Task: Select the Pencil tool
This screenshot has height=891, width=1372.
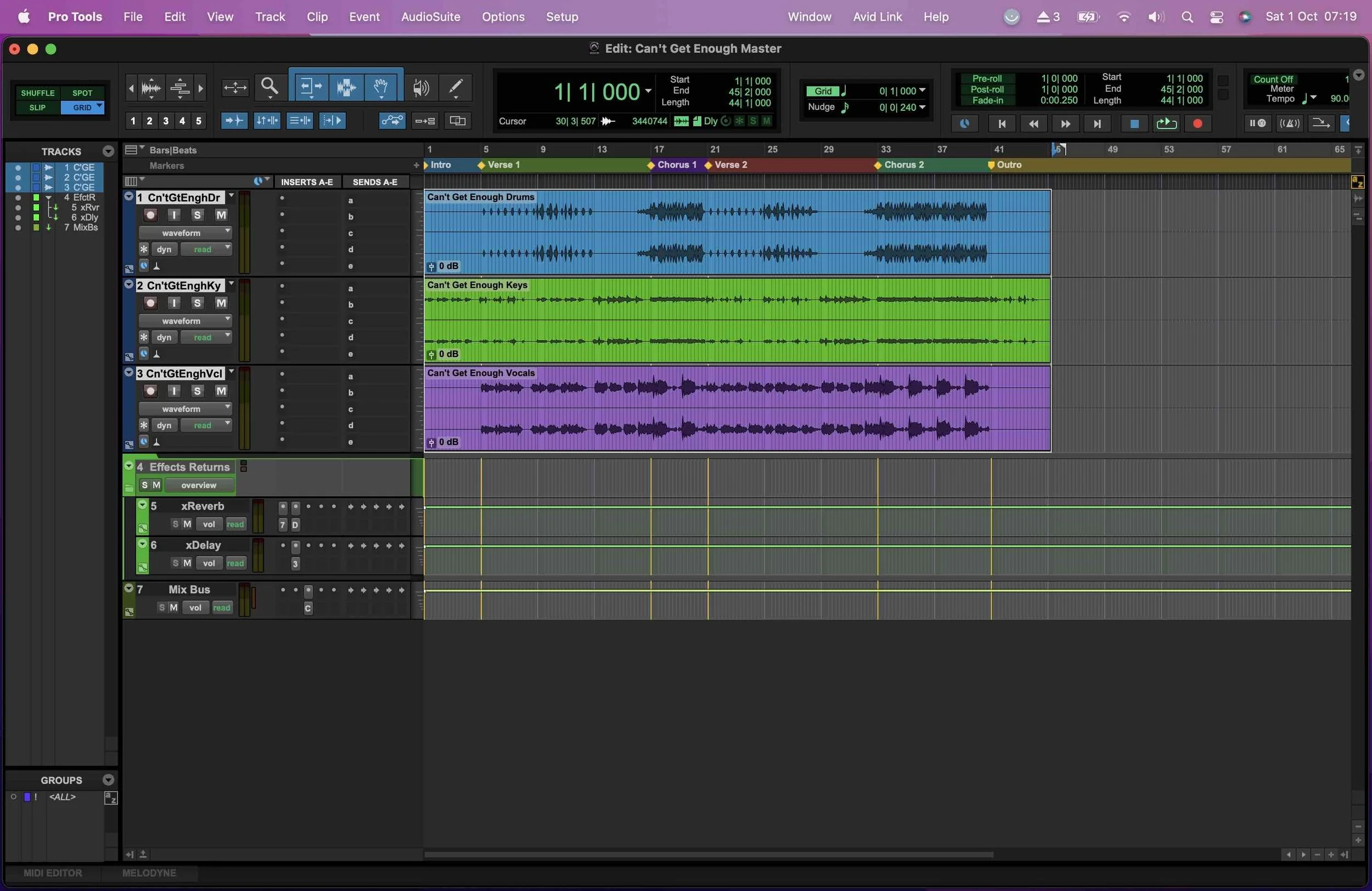Action: tap(456, 87)
